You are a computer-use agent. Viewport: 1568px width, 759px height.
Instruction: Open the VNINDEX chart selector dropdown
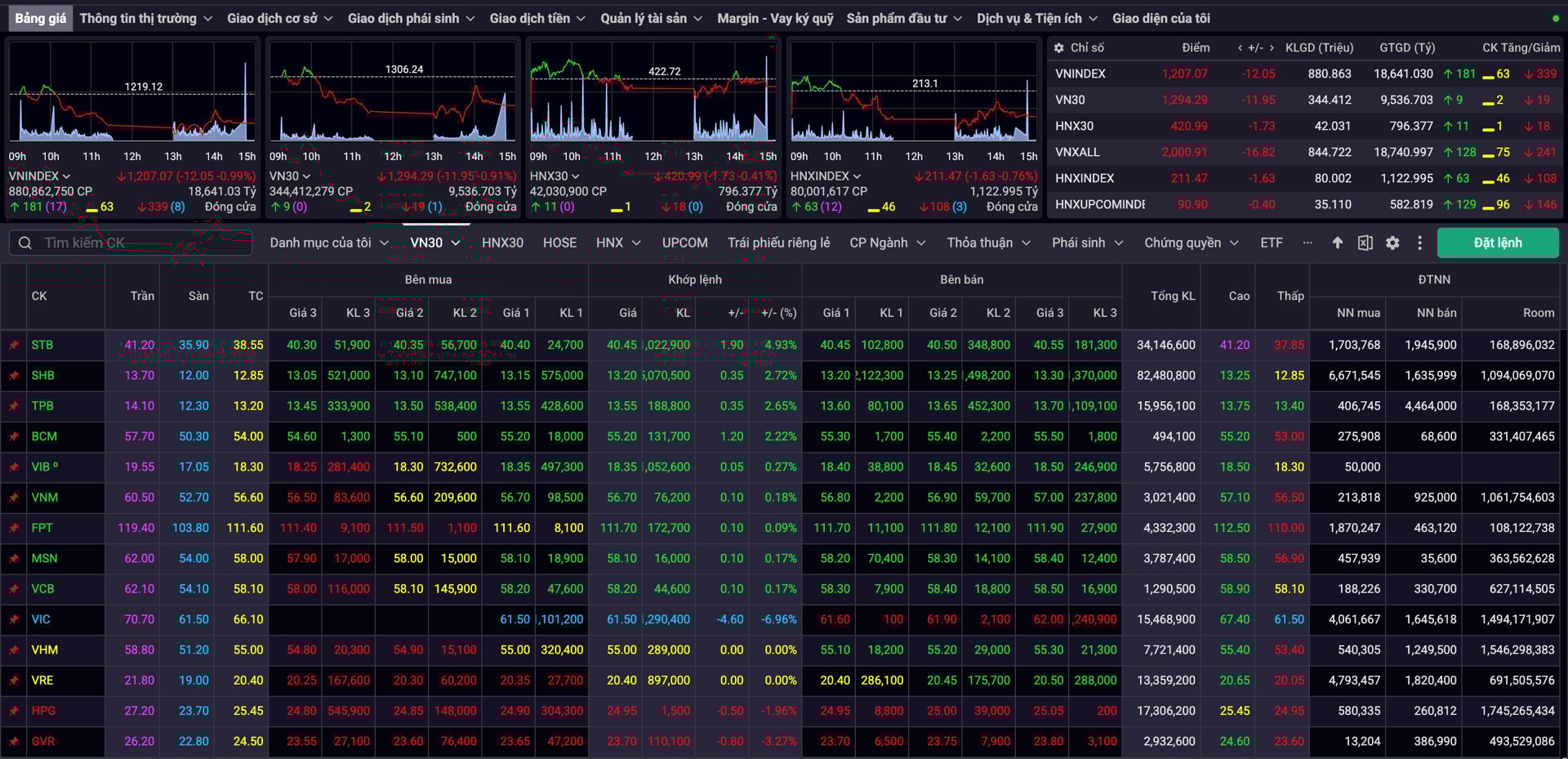[39, 176]
